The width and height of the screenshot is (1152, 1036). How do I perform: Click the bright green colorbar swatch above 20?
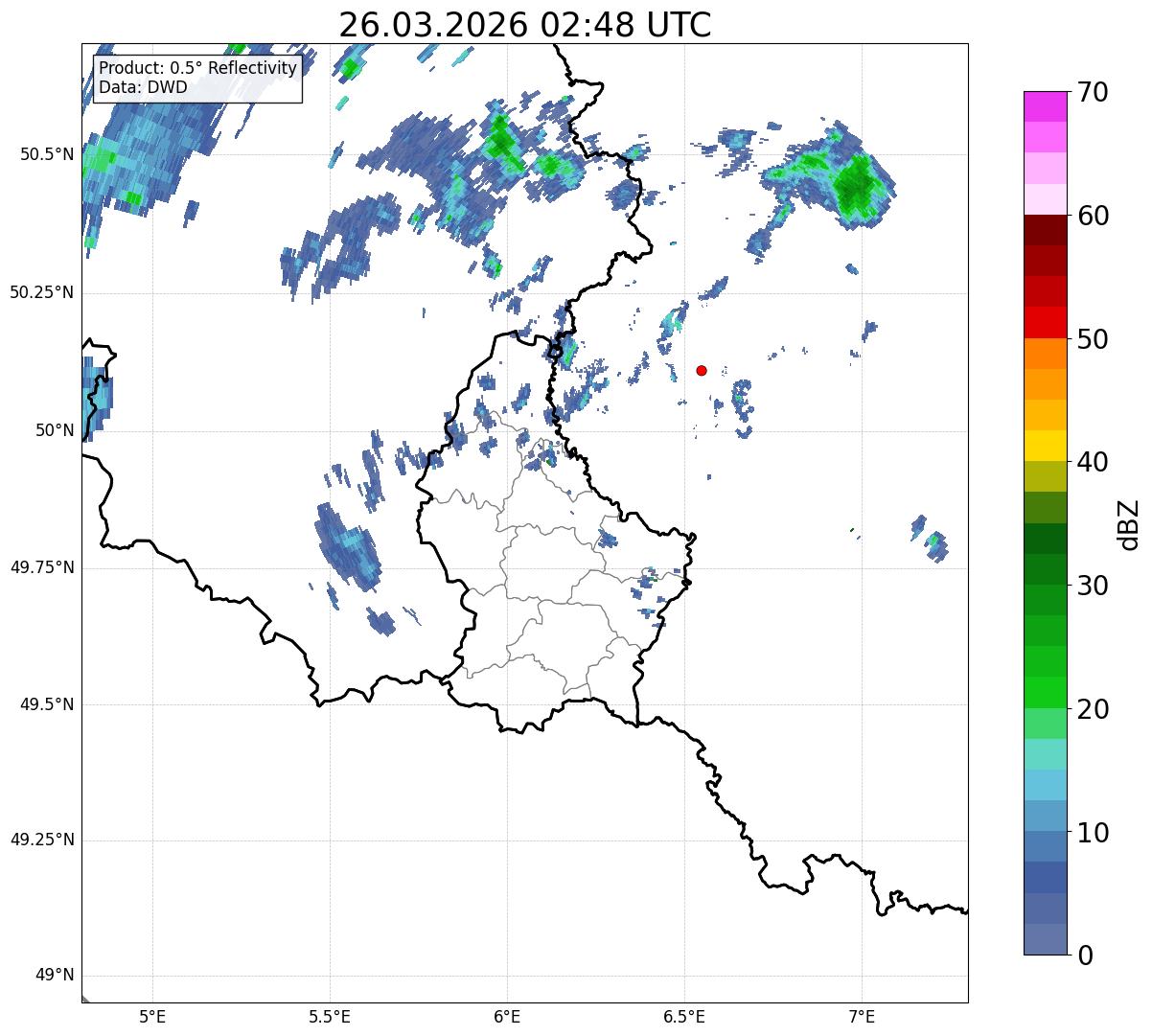tap(1045, 692)
